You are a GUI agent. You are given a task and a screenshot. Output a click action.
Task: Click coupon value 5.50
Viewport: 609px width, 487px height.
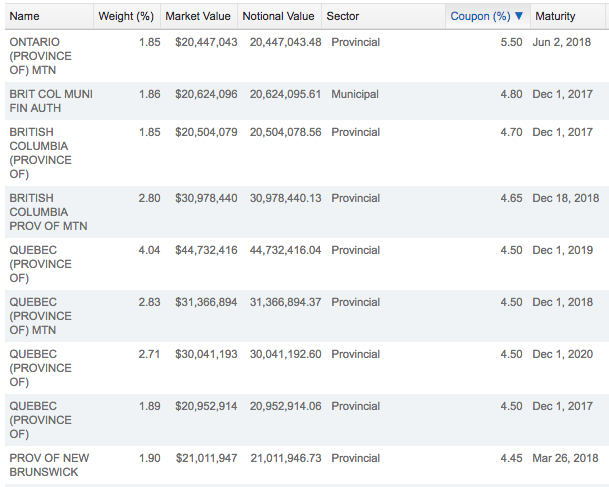pos(512,42)
